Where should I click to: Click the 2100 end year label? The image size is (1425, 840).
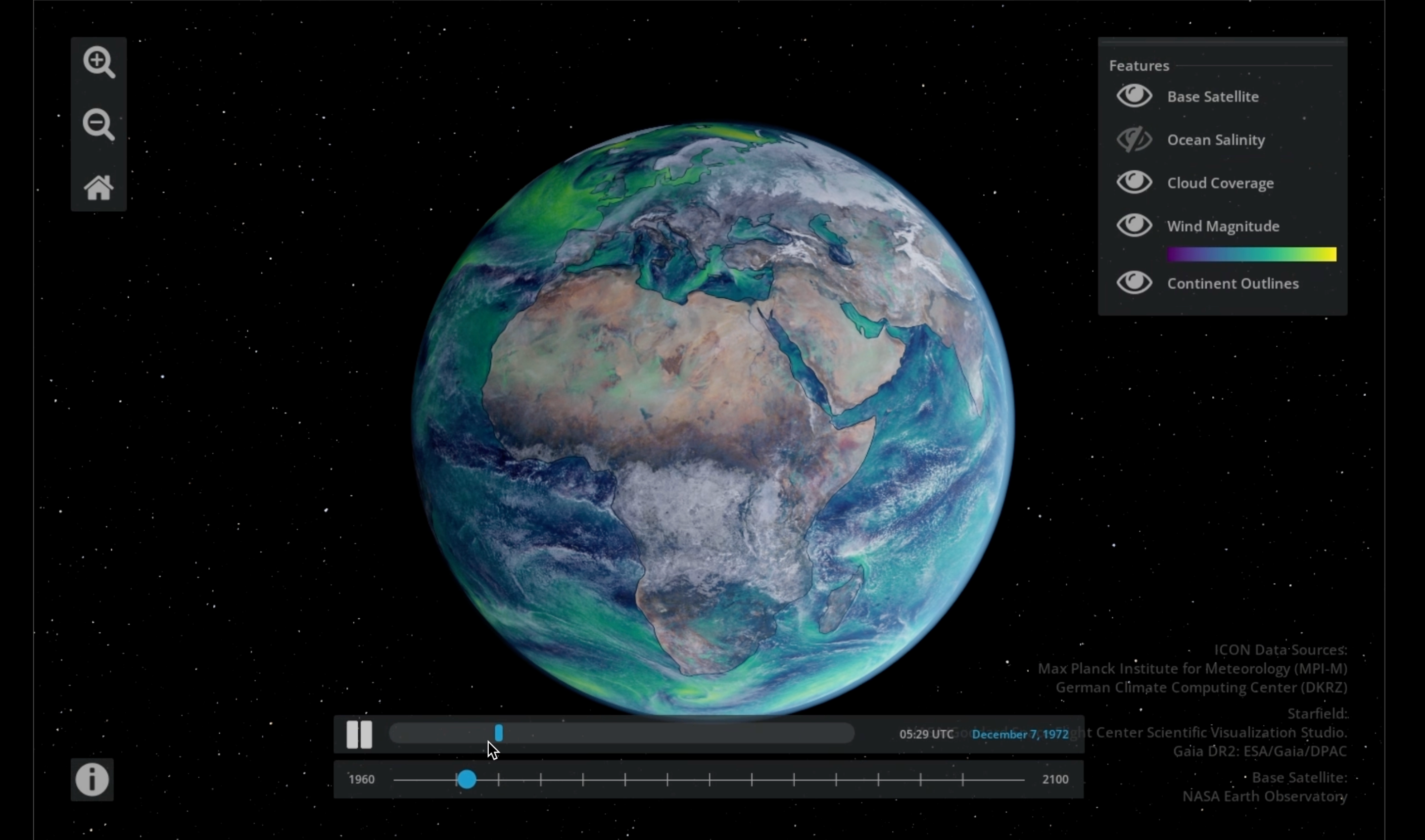pos(1055,780)
